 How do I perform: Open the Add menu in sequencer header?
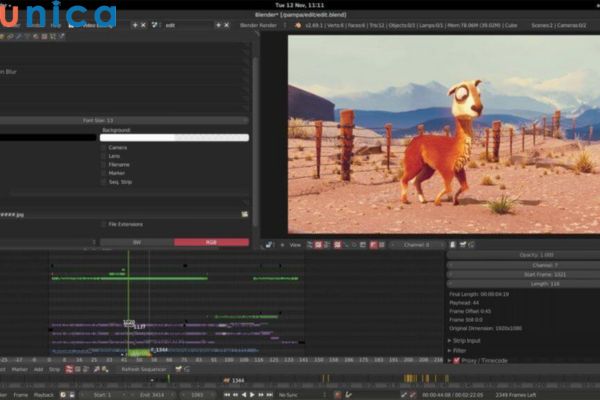coord(39,369)
